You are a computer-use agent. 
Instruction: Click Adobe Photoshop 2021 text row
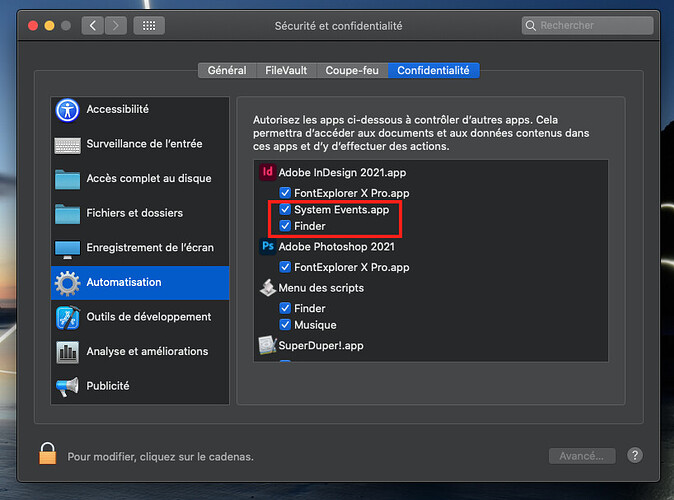point(336,247)
